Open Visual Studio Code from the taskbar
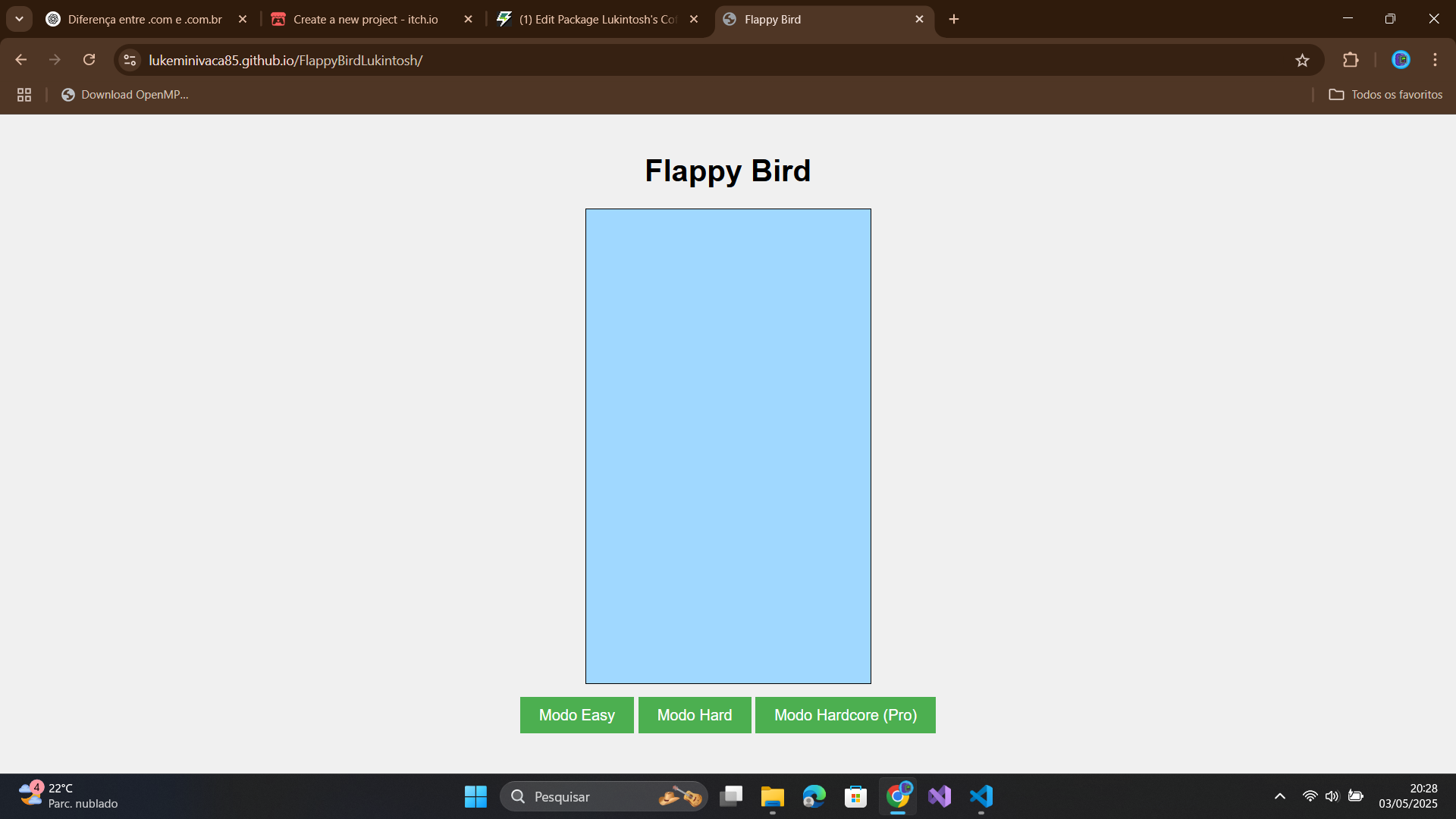The height and width of the screenshot is (819, 1456). click(x=981, y=796)
